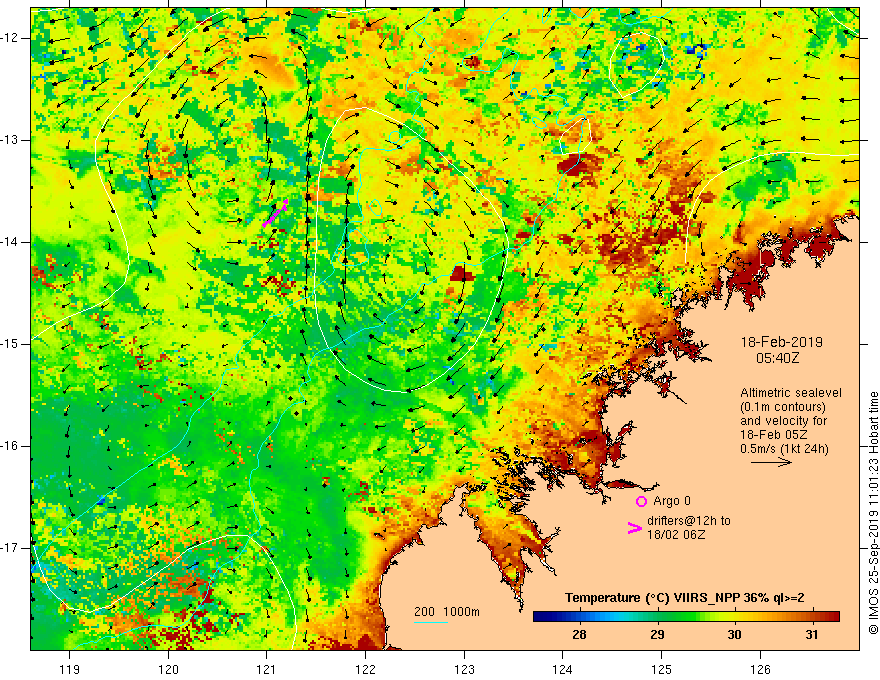
Task: Click the longitude label 125
Action: tap(662, 669)
